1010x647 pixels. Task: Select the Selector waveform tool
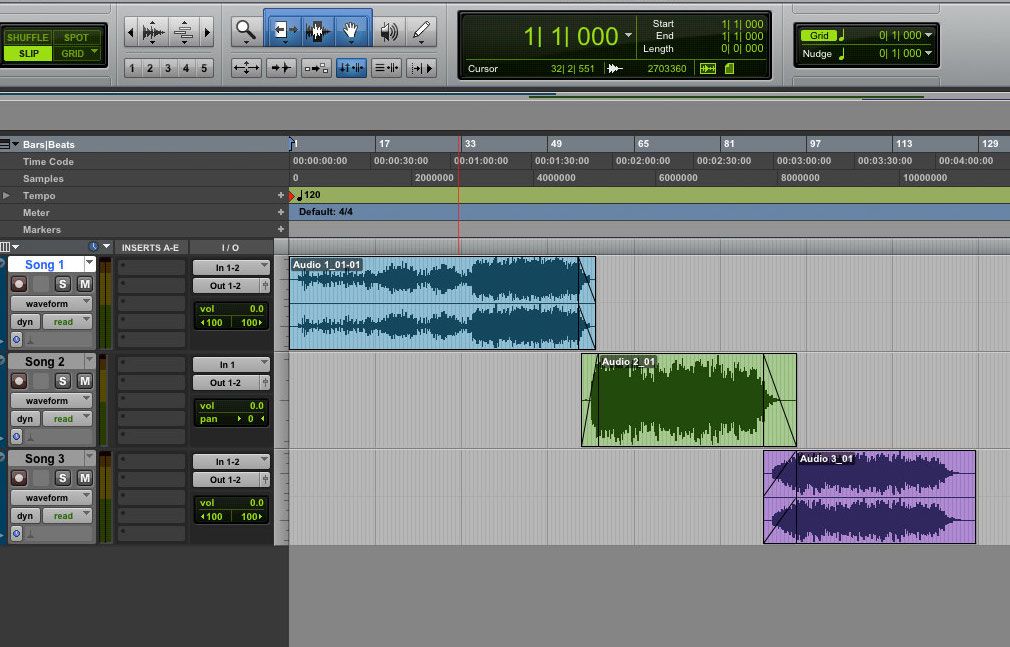[x=318, y=31]
